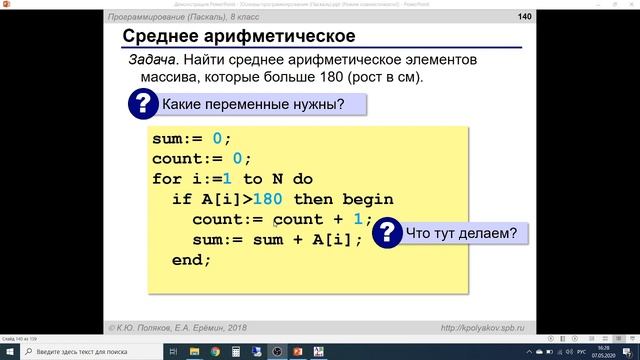
Task: Click the code line 'sum:= sum + A[i];'
Action: tap(277, 240)
